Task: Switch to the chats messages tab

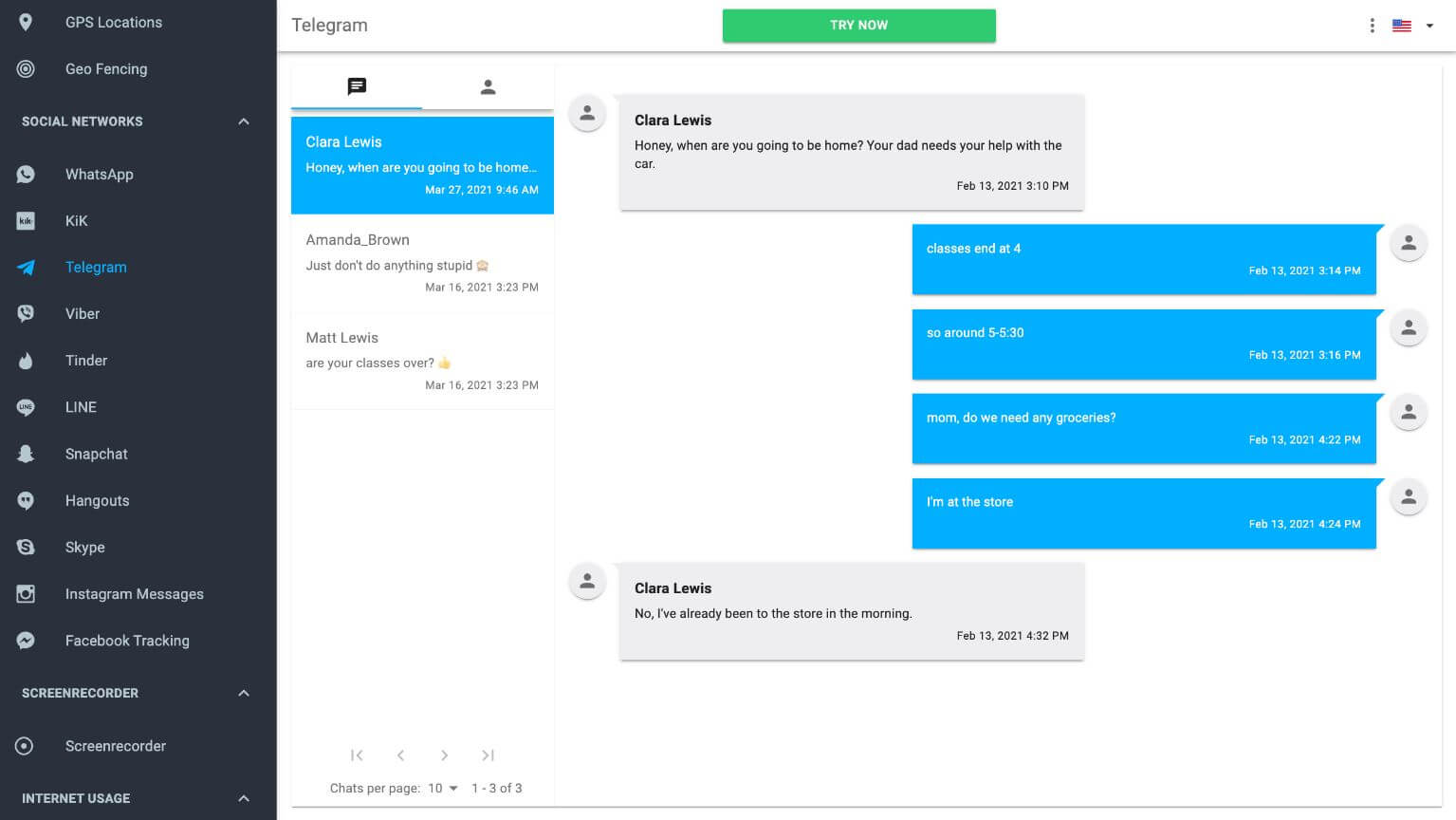Action: tap(357, 87)
